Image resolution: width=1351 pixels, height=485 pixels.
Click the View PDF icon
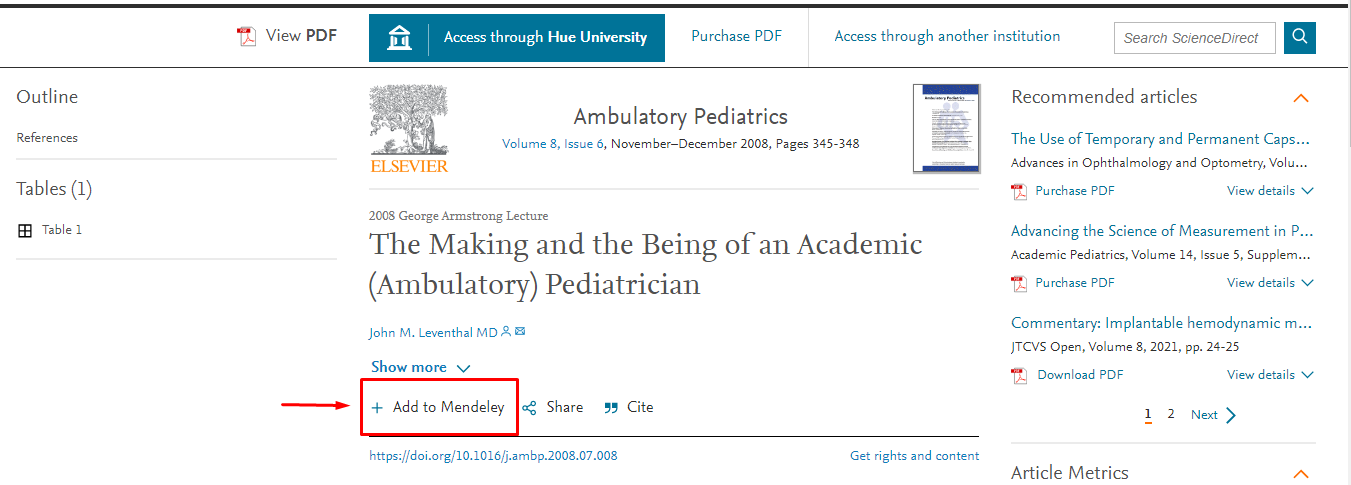click(246, 37)
